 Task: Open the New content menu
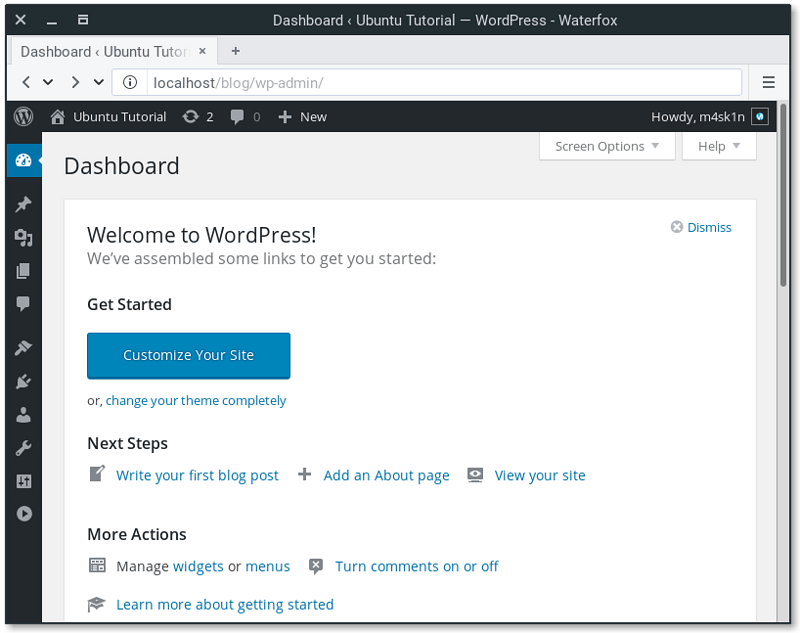click(x=303, y=117)
